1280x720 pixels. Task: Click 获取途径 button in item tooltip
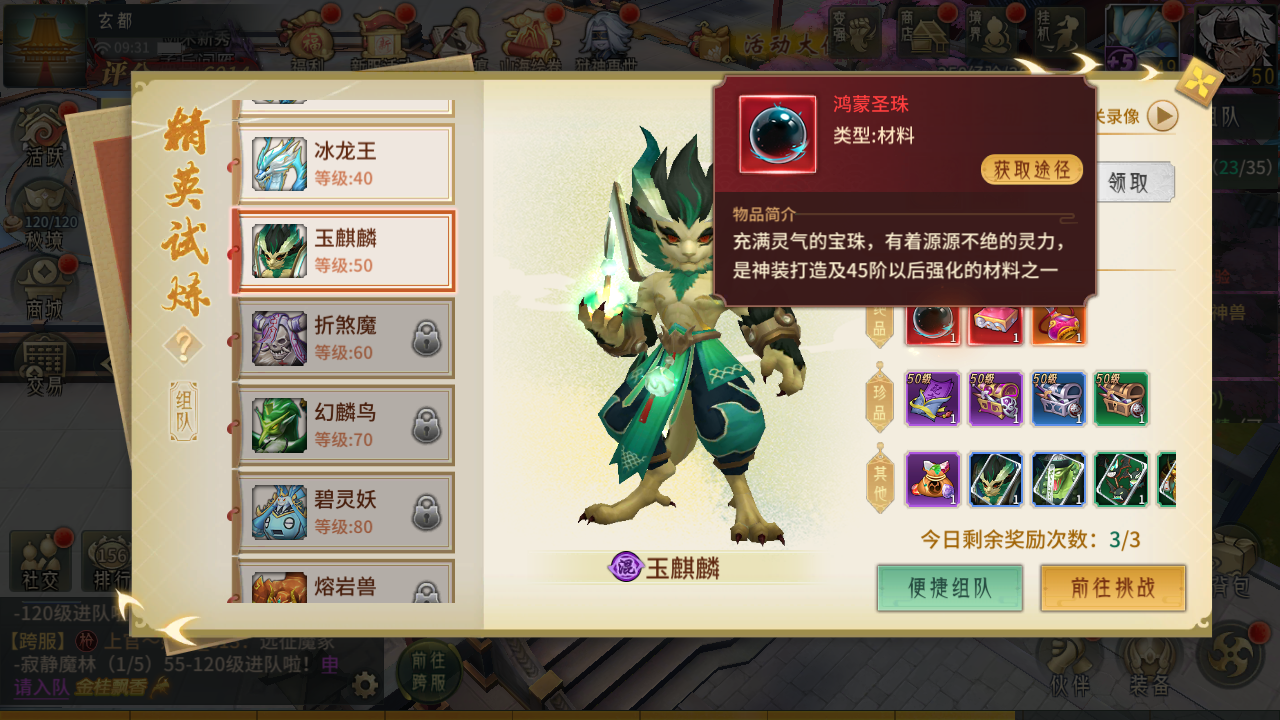[x=1032, y=169]
